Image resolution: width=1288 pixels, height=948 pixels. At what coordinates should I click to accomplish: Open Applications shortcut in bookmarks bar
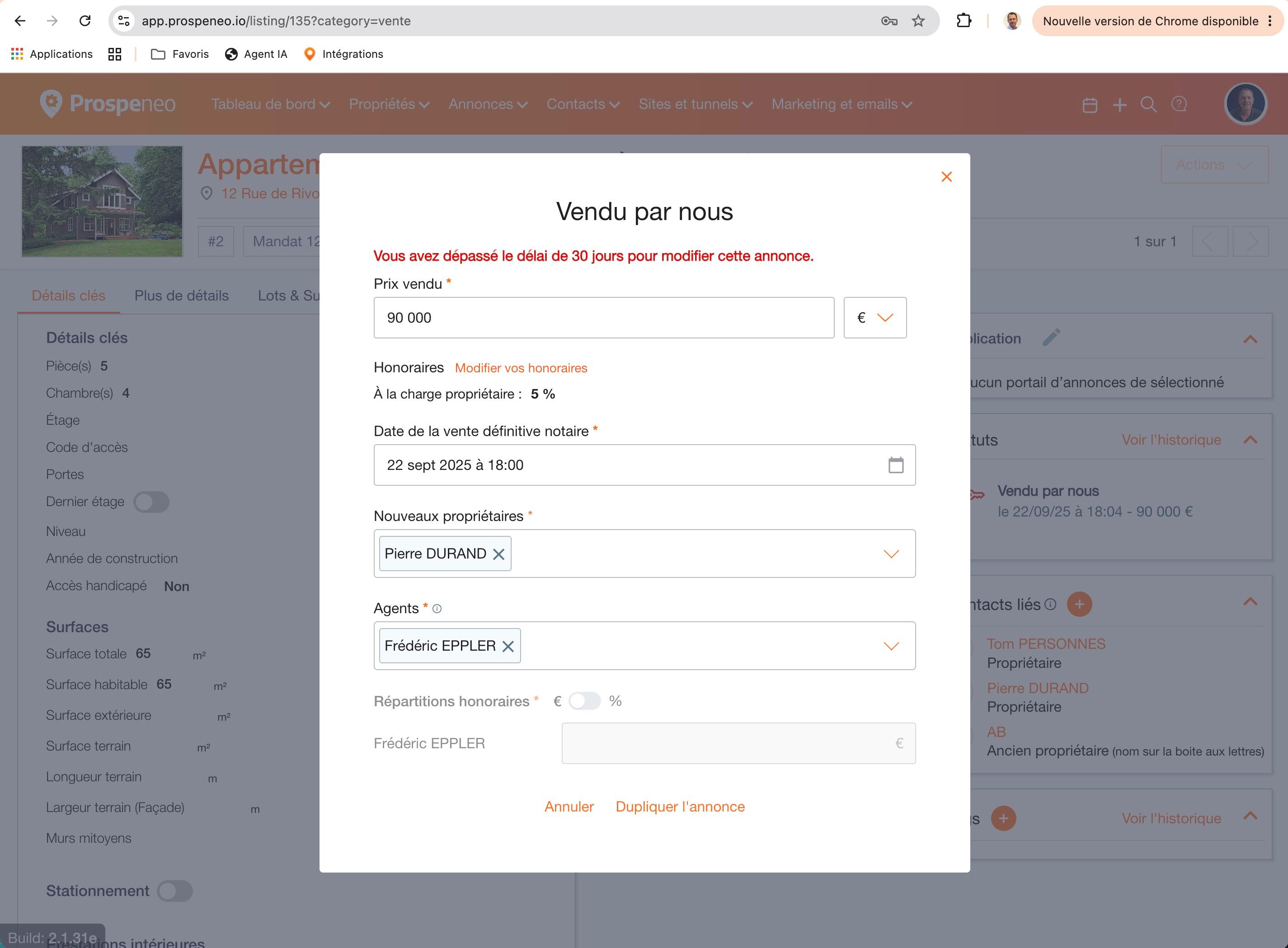tap(52, 54)
